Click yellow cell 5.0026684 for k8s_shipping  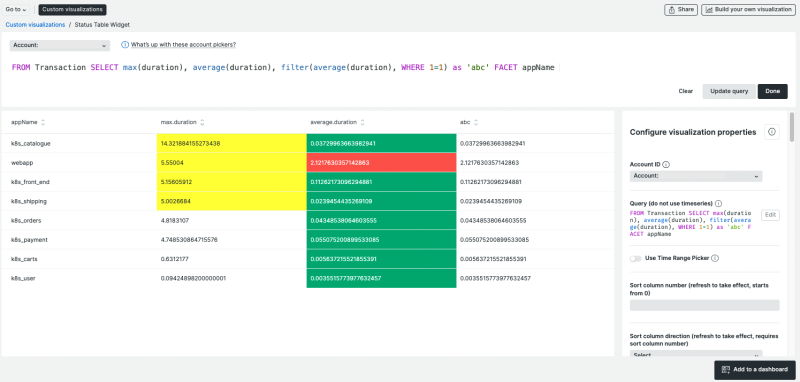point(232,201)
